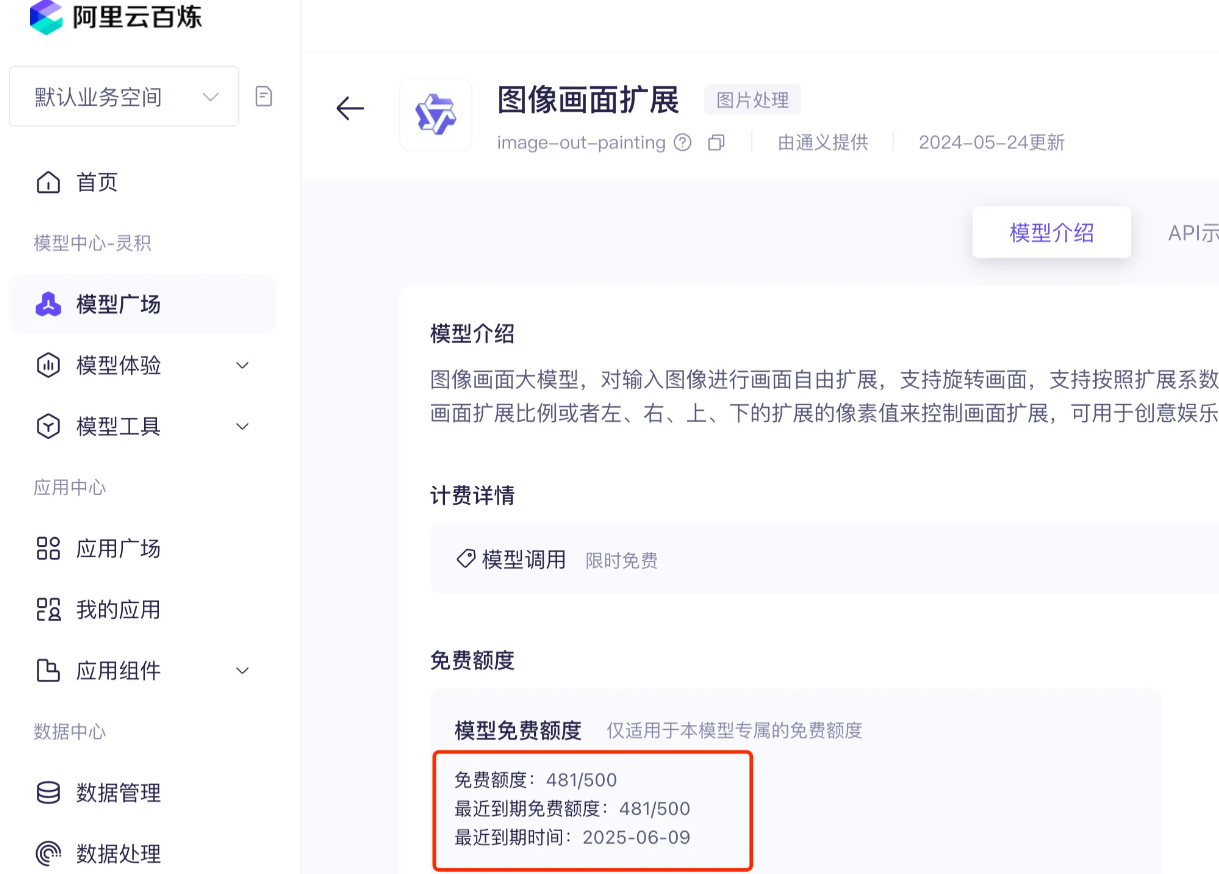Click the document icon beside workspace selector
The width and height of the screenshot is (1219, 874).
(x=264, y=96)
